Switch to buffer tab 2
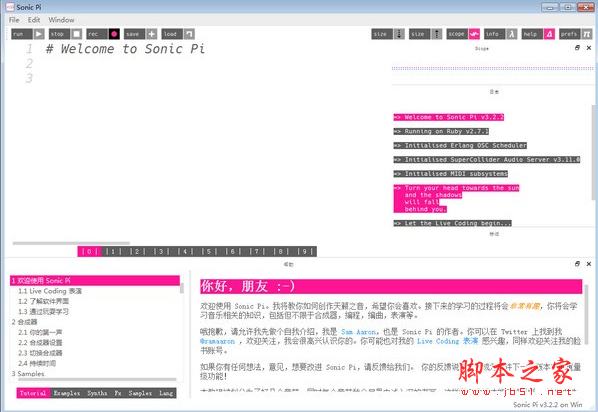Screen dimensions: 598x412 tap(137, 251)
